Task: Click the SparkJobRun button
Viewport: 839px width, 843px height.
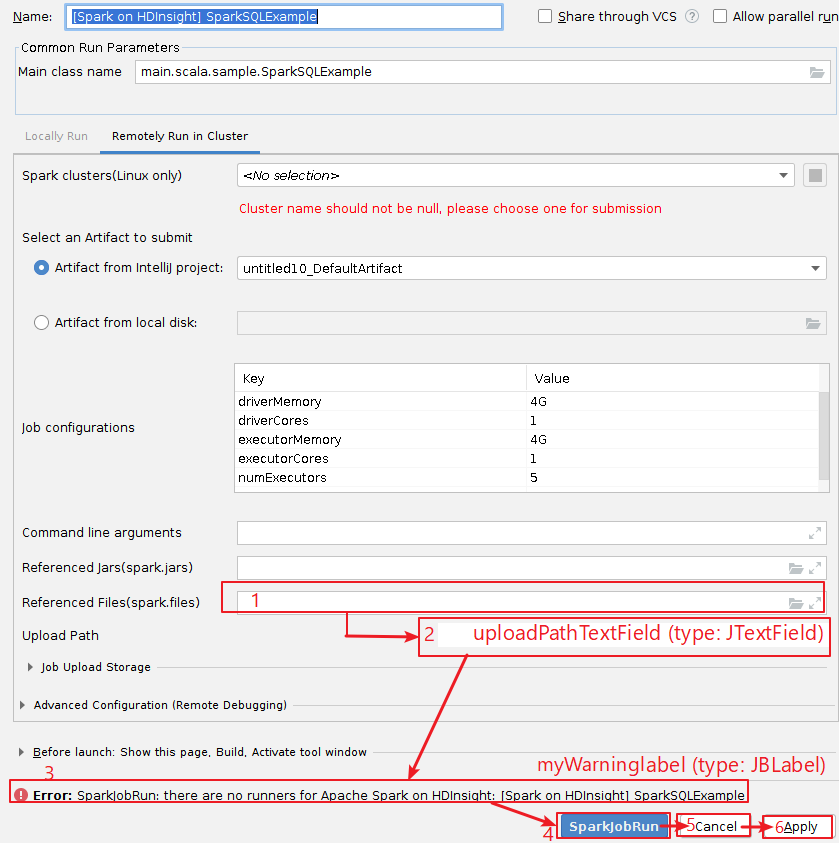Action: click(x=613, y=826)
